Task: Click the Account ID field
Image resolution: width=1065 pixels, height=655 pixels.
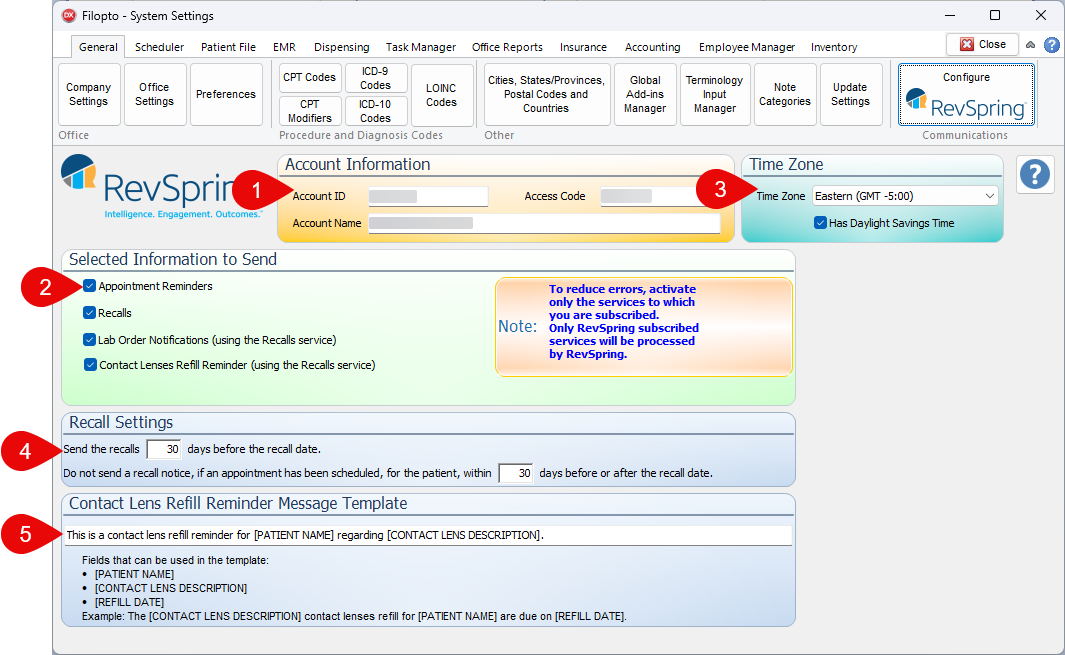Action: [x=428, y=196]
